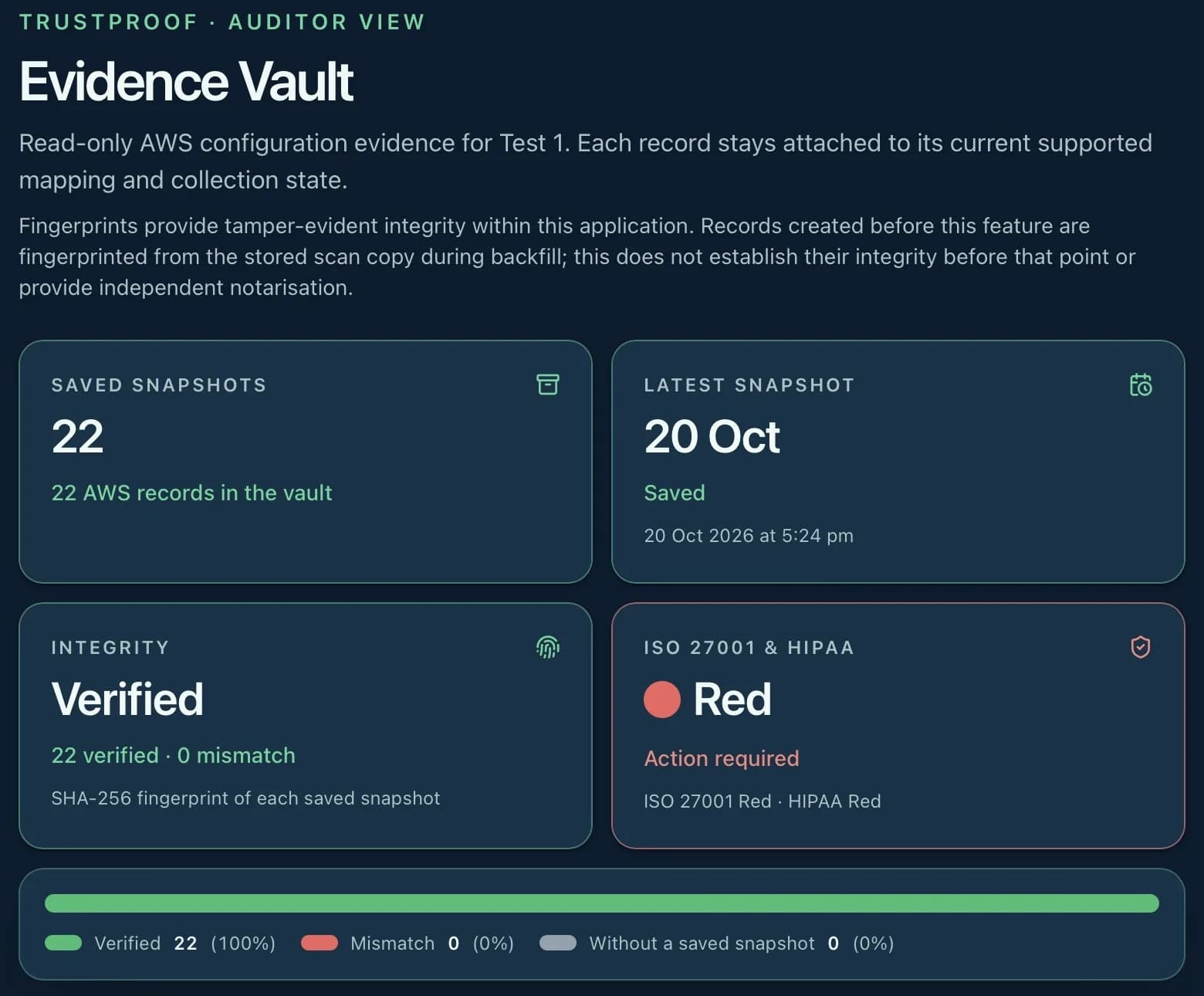Click 'SHA-256 fingerprint of each saved snapshot' text
The image size is (1204, 996).
(245, 798)
